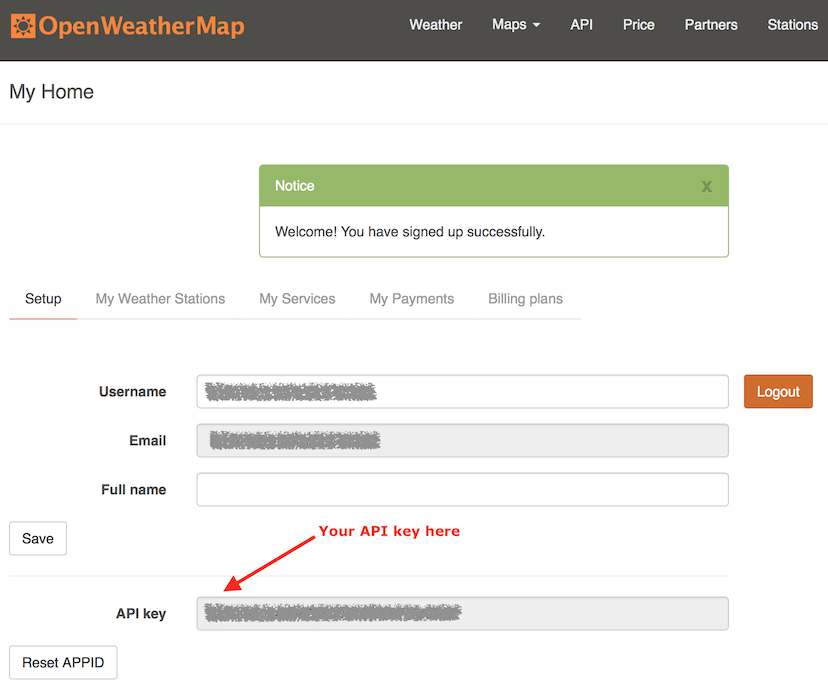Screen dimensions: 828x694
Task: Click the Reset APPID button
Action: 62,662
